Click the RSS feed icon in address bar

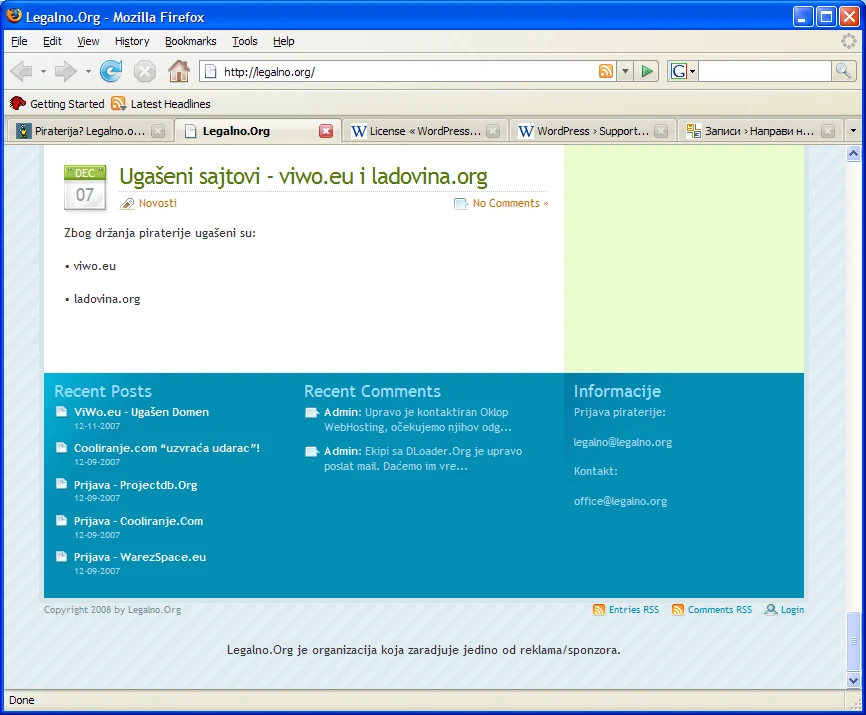point(606,71)
